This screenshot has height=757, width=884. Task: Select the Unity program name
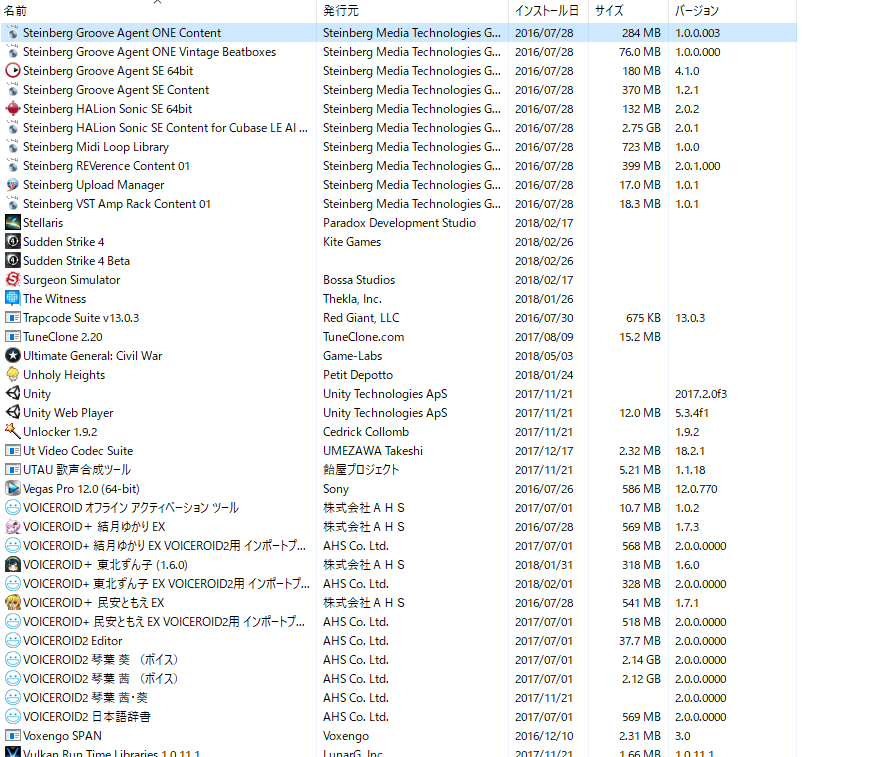[x=37, y=394]
